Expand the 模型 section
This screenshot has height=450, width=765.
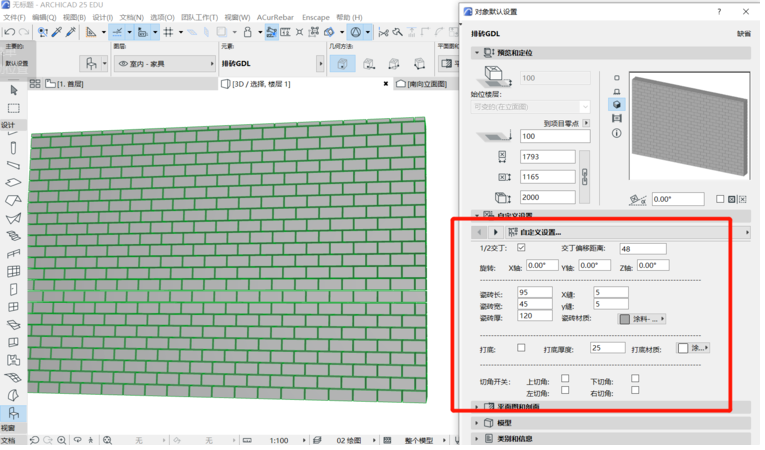pos(477,423)
